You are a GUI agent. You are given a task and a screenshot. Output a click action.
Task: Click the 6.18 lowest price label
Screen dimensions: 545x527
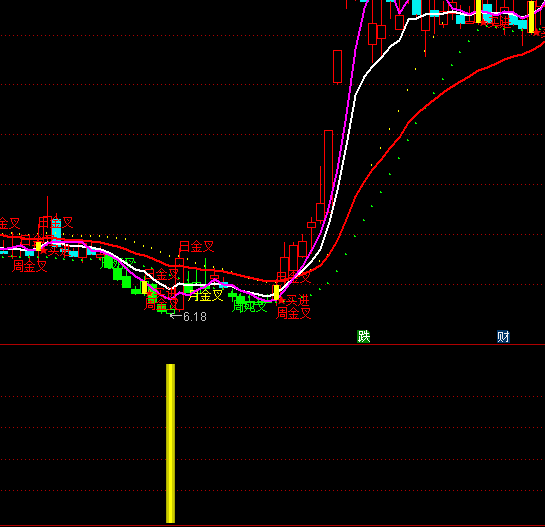(188, 317)
